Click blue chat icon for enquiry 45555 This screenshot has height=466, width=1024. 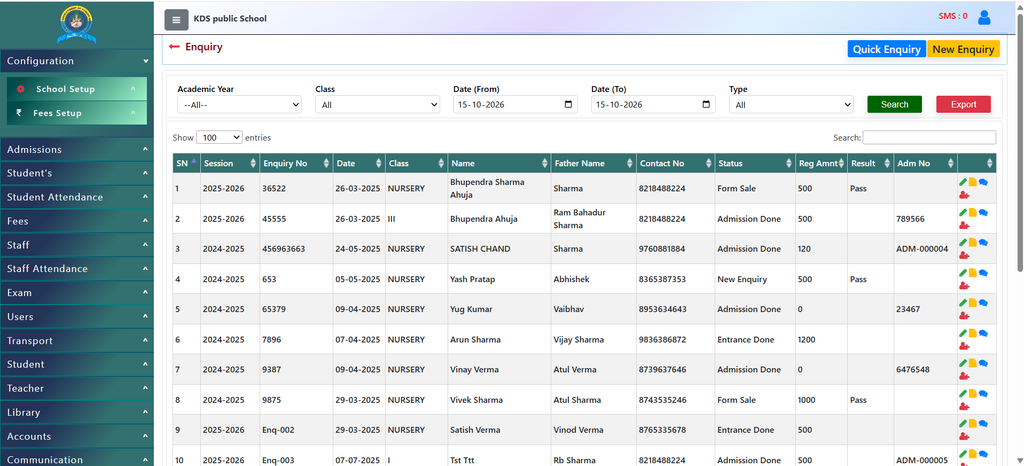click(x=983, y=212)
